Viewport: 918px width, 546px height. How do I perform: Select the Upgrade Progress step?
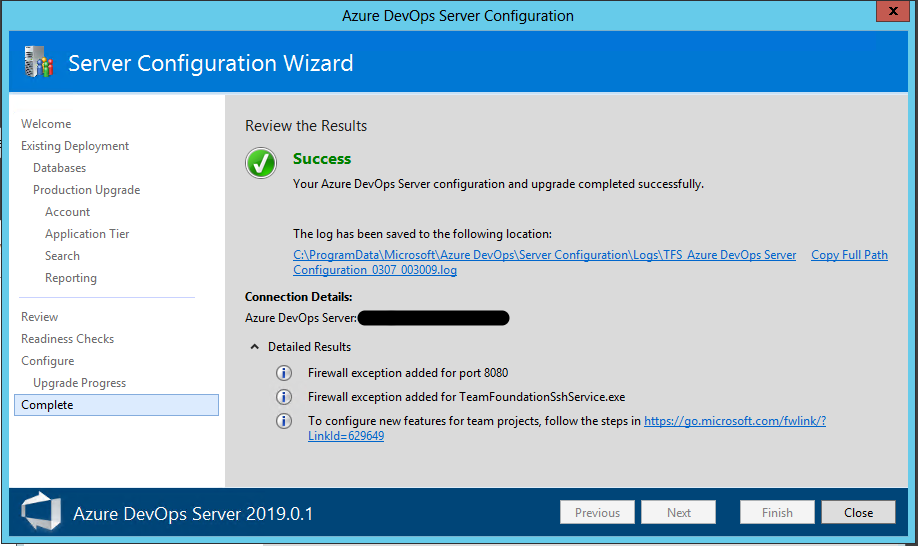pos(79,383)
